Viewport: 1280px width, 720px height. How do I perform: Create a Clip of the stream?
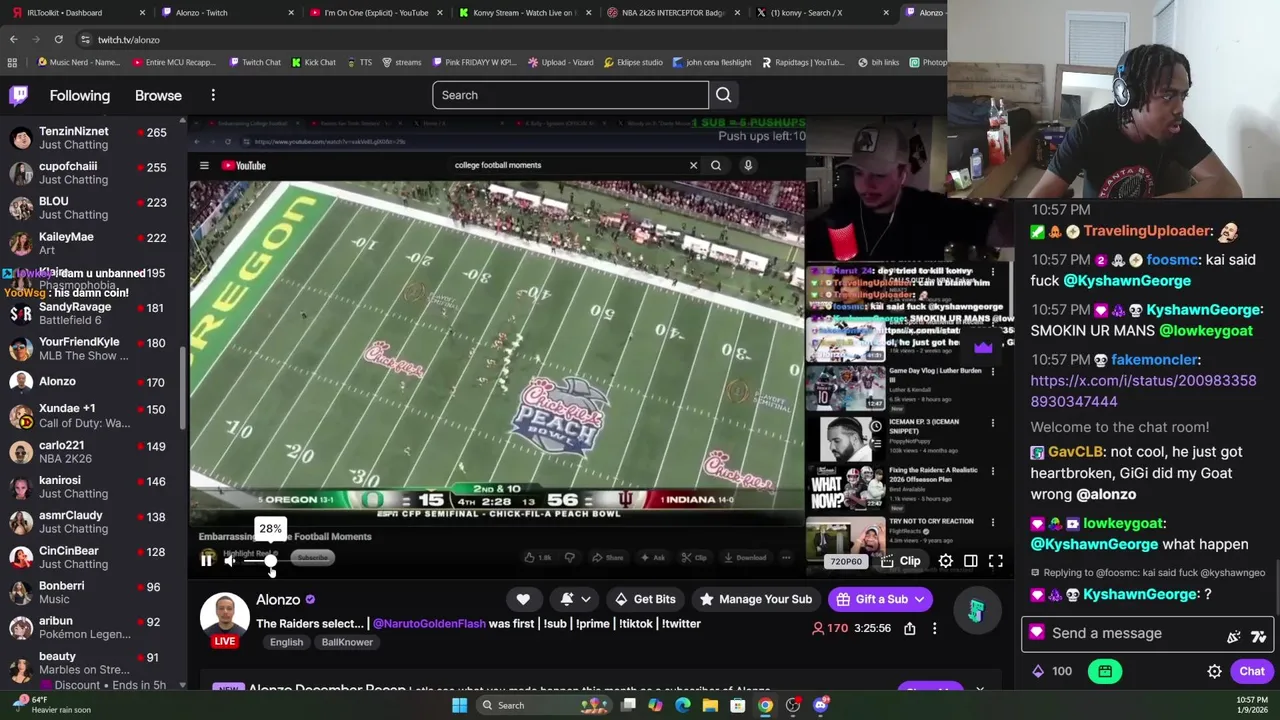pyautogui.click(x=901, y=561)
